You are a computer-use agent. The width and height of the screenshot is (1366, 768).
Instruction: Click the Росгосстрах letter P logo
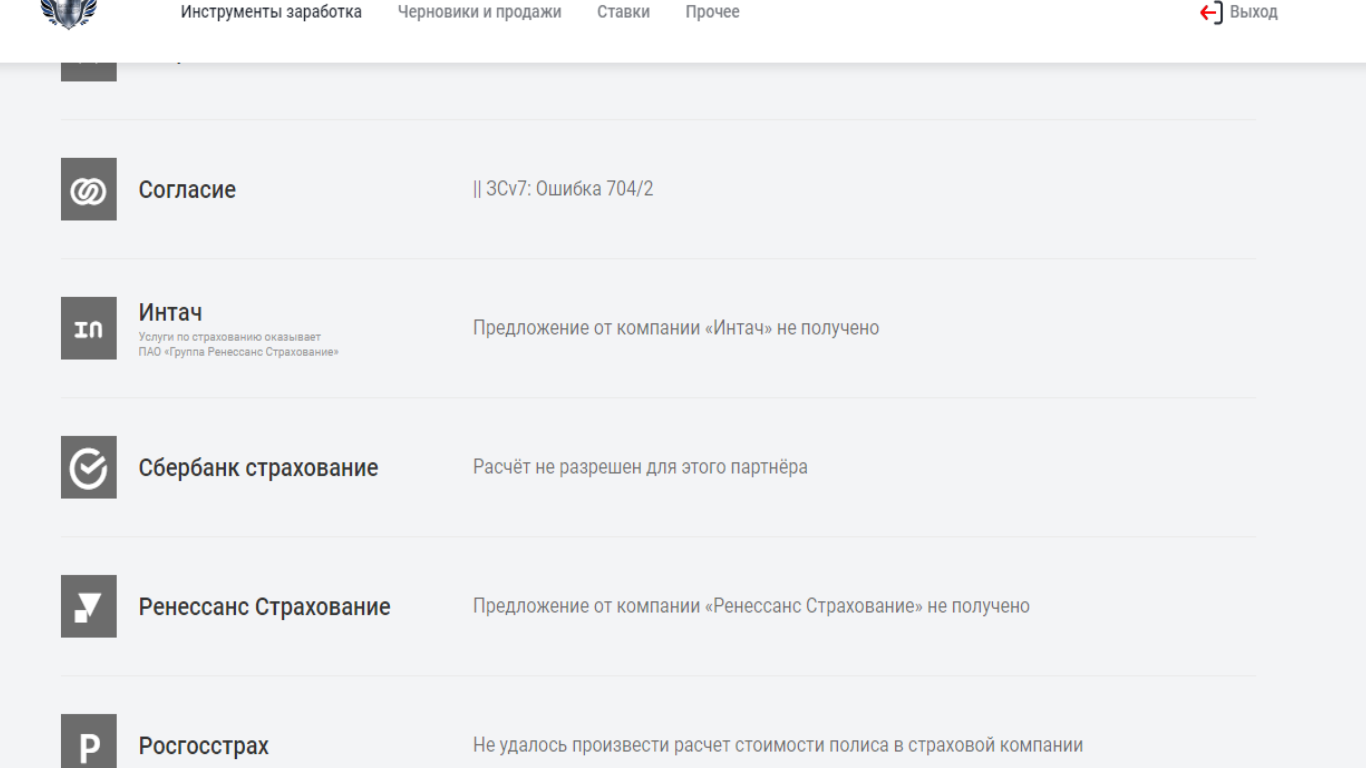pyautogui.click(x=89, y=741)
